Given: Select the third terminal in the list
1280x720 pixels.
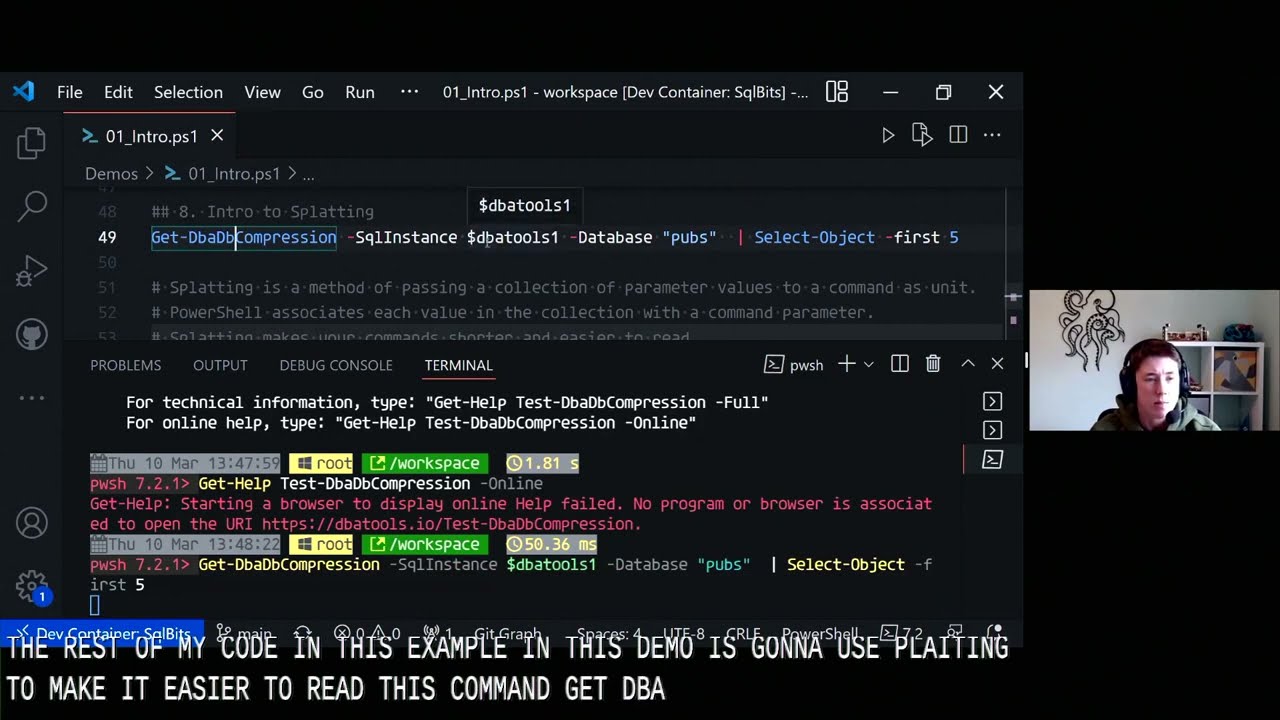Looking at the screenshot, I should pyautogui.click(x=992, y=460).
